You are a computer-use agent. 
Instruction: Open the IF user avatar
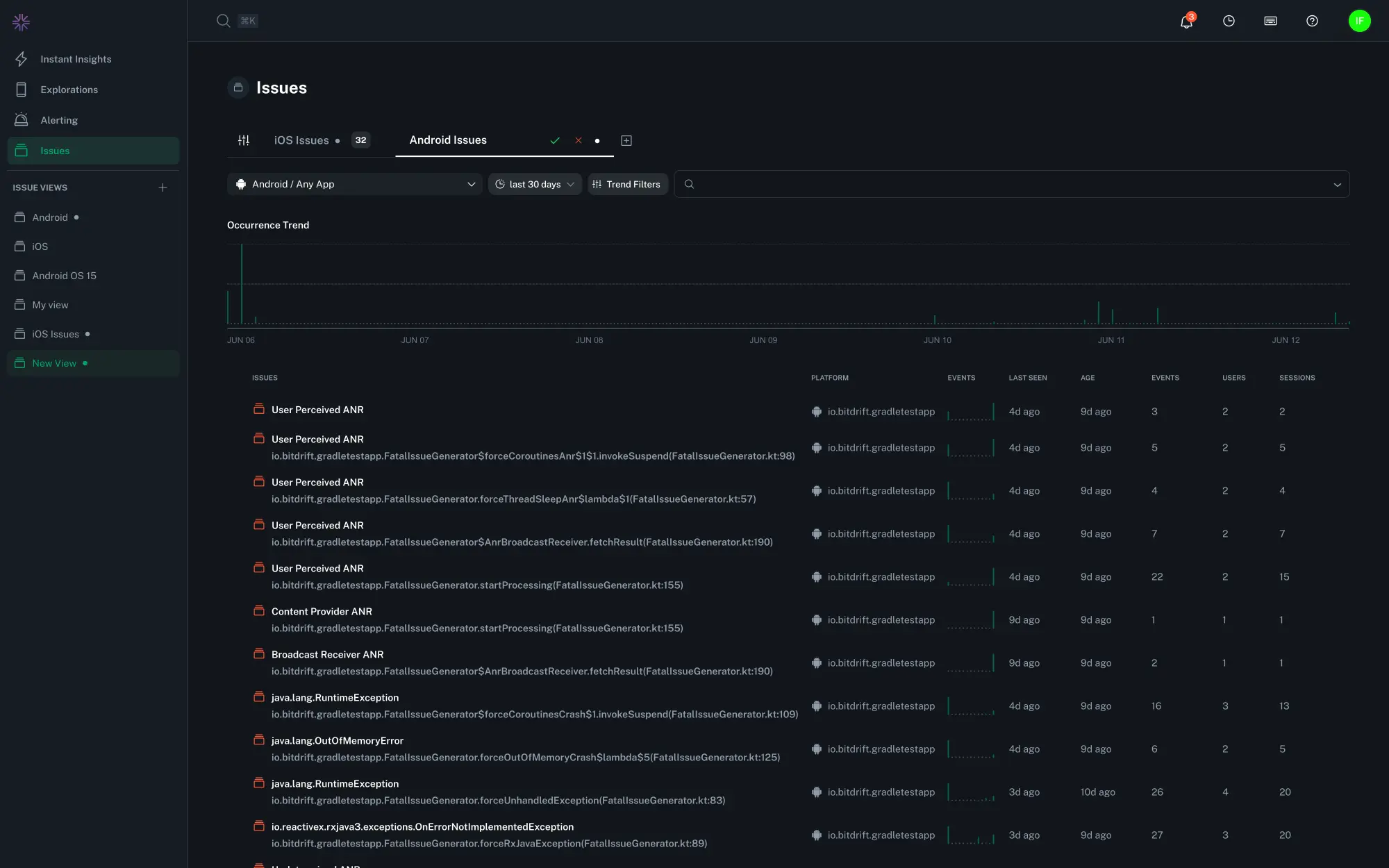(1359, 21)
